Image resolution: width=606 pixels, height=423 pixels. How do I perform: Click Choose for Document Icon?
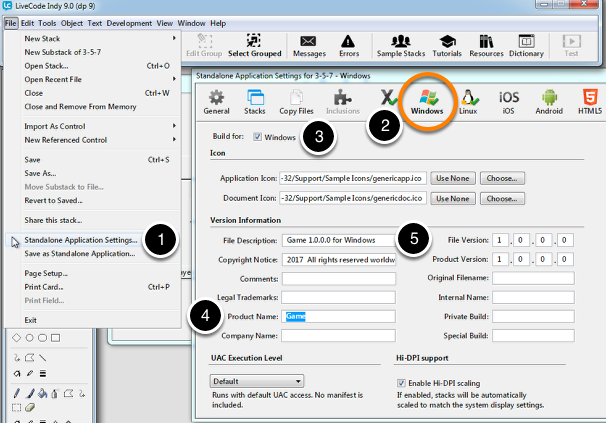502,198
